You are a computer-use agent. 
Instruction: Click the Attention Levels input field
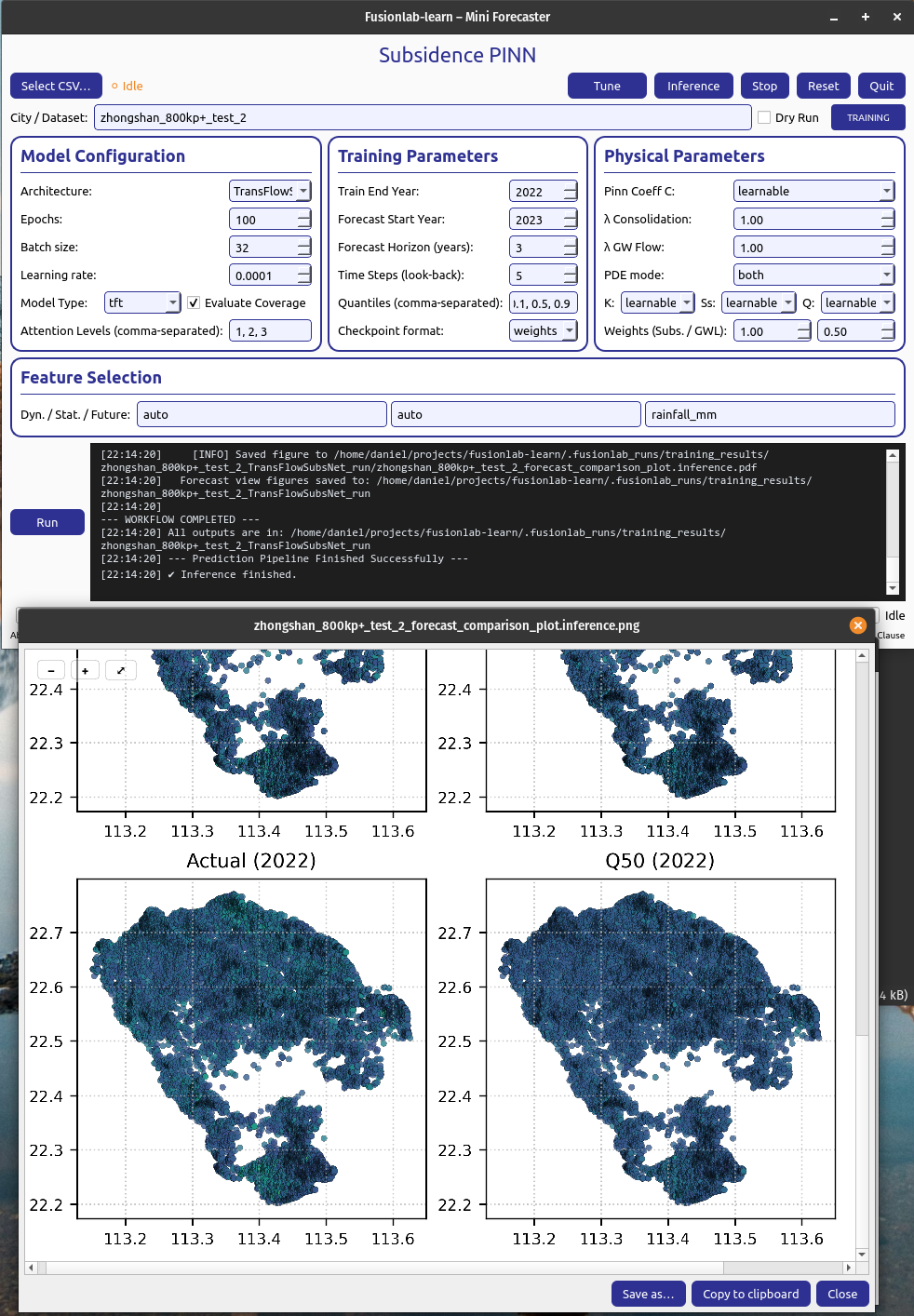[270, 330]
